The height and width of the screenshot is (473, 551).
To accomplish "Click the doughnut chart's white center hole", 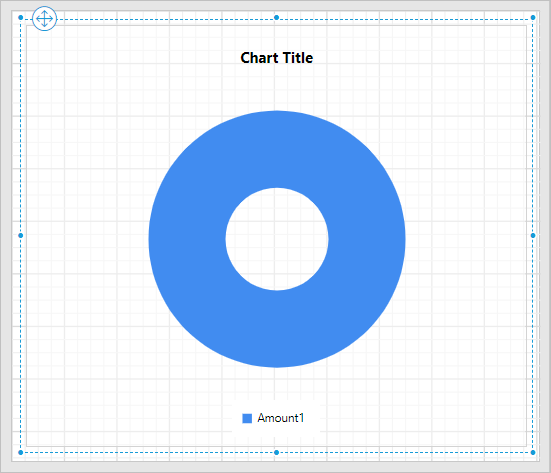I will 277,239.
